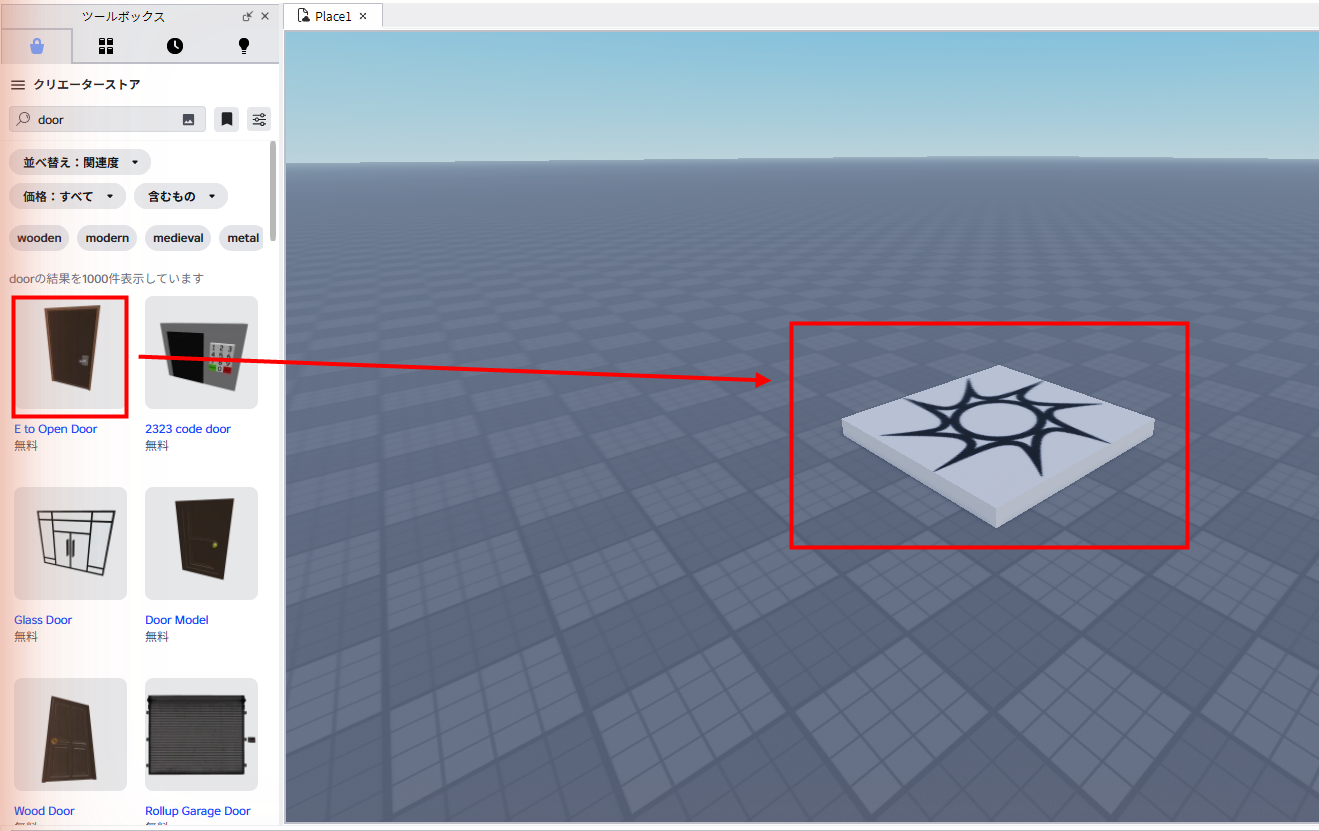Open the Creator Store hamburger menu
Viewport: 1319px width, 831px height.
point(18,85)
